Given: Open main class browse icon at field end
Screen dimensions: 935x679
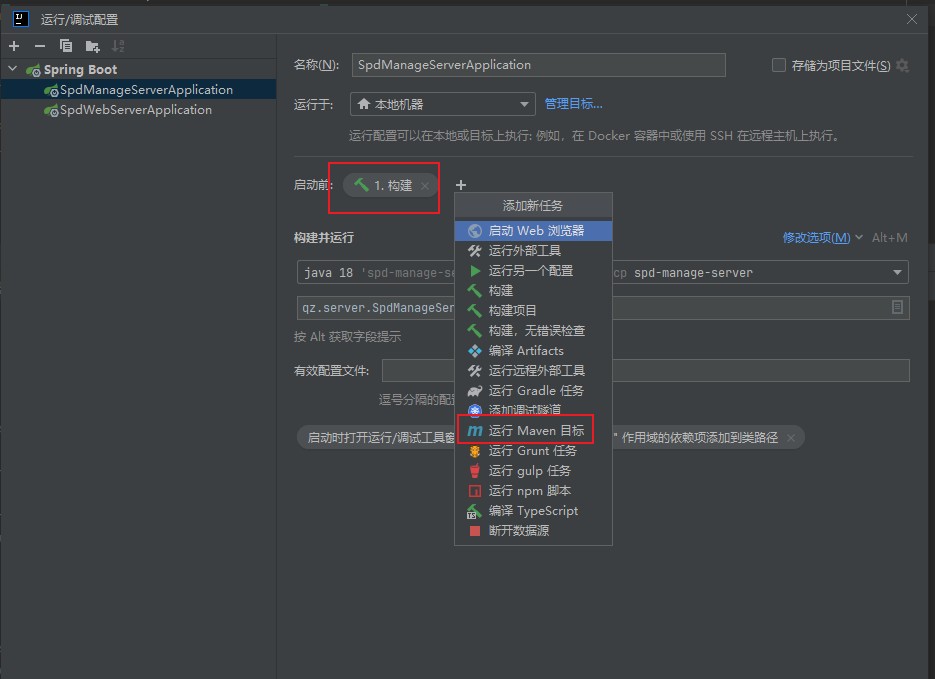Looking at the screenshot, I should 897,308.
